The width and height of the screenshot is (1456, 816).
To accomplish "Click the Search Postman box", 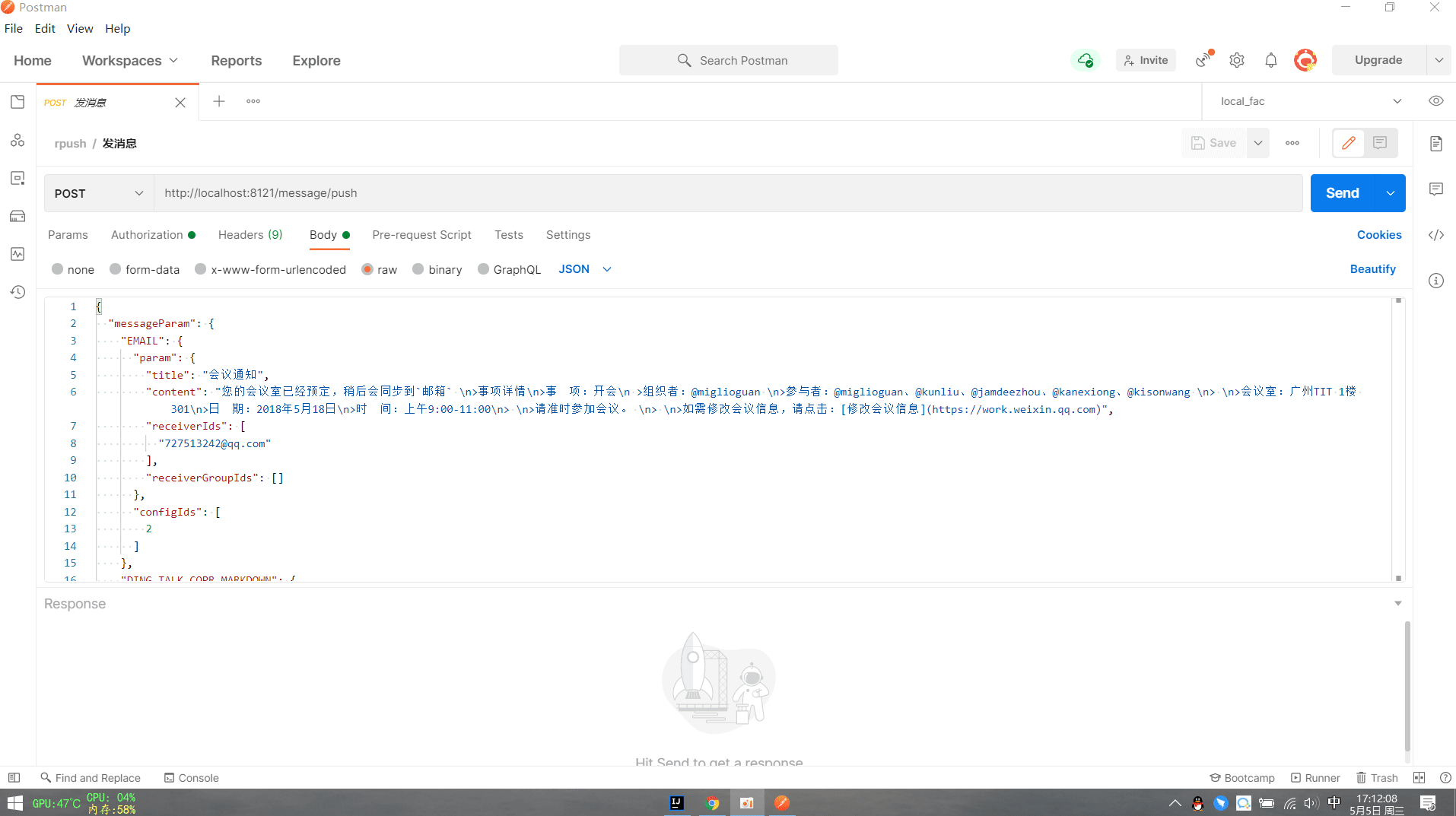I will 729,60.
